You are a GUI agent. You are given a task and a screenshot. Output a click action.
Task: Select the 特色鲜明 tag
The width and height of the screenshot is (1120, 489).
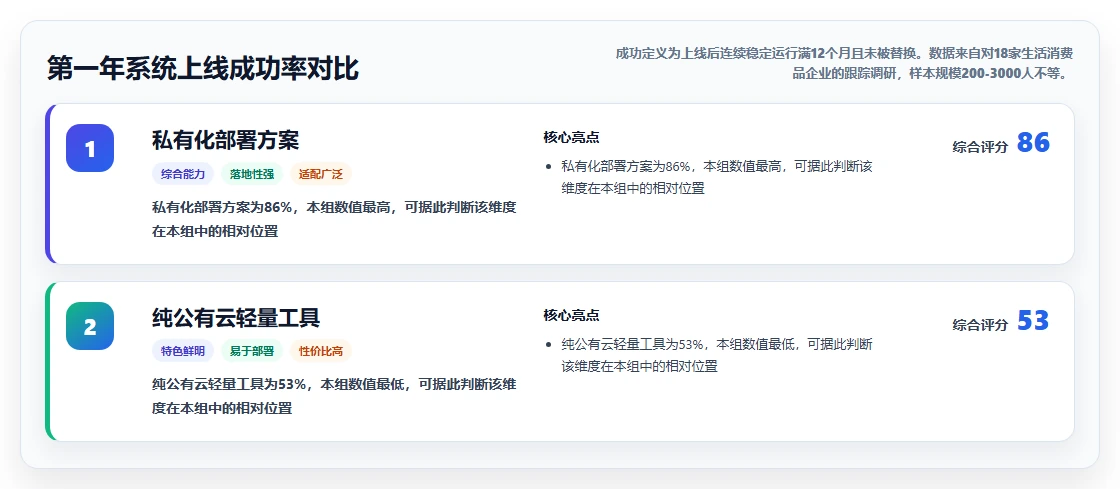coord(183,351)
